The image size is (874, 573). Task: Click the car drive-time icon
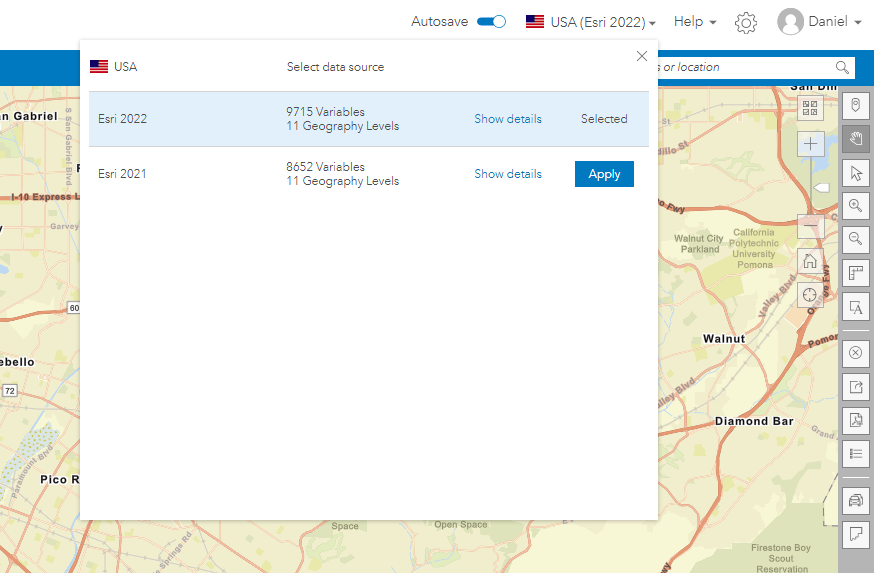[x=856, y=500]
